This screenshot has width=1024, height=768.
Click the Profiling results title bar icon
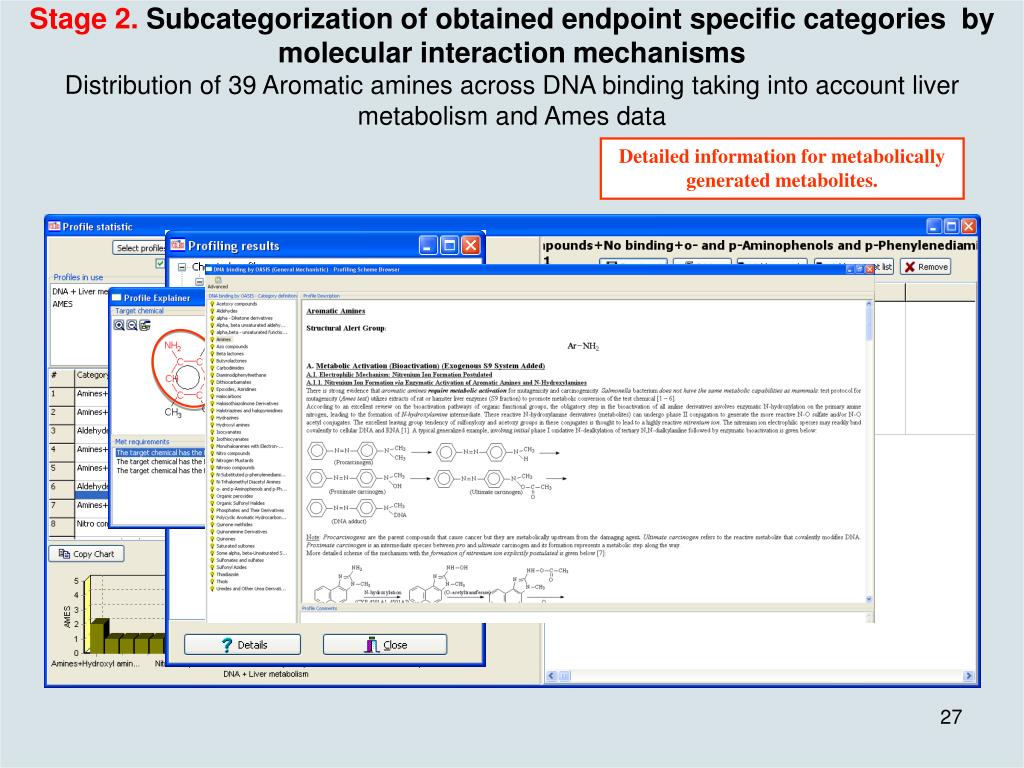(x=178, y=245)
